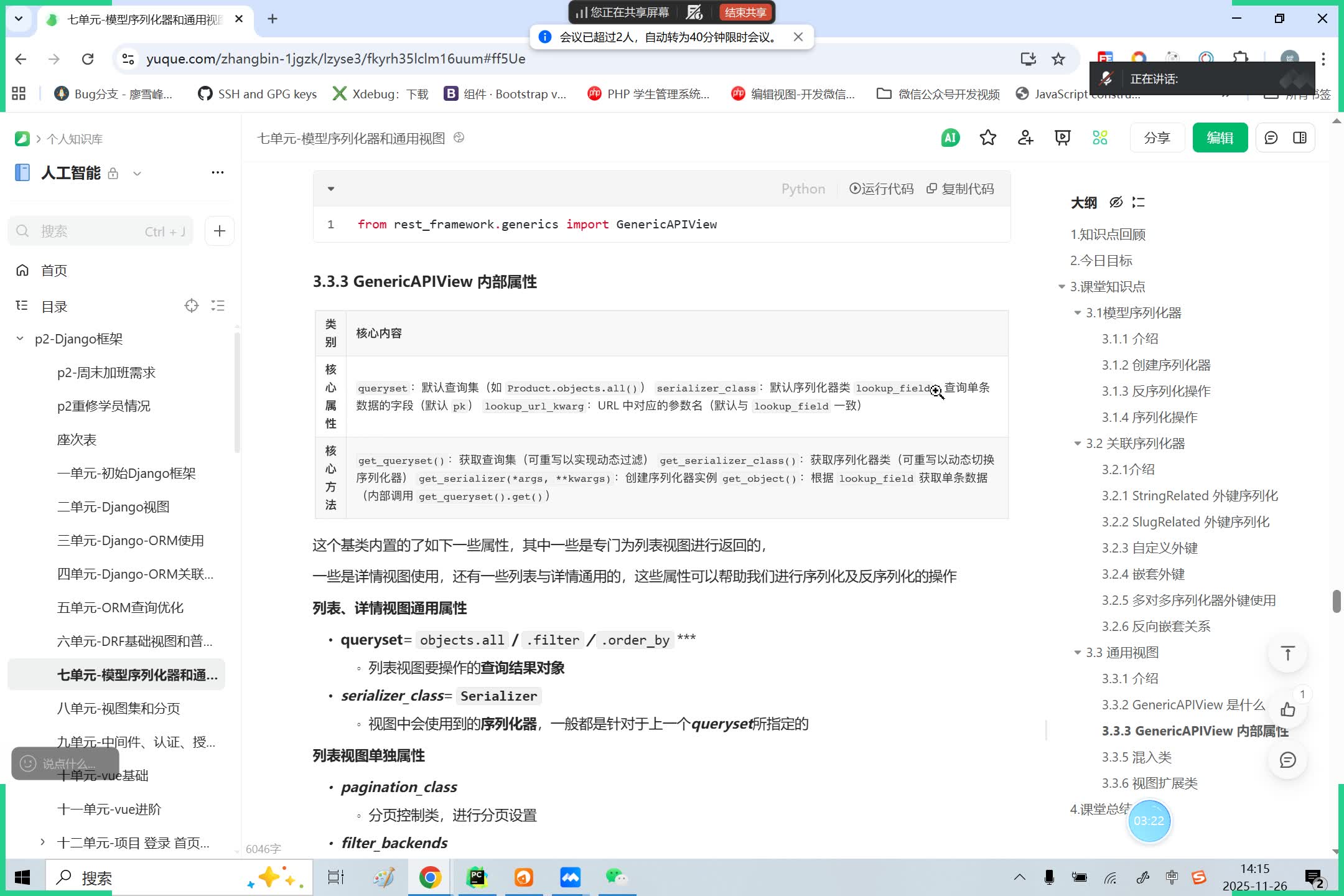Collapse the 3.1模型序列化器 outline section
This screenshot has width=1344, height=896.
point(1077,313)
